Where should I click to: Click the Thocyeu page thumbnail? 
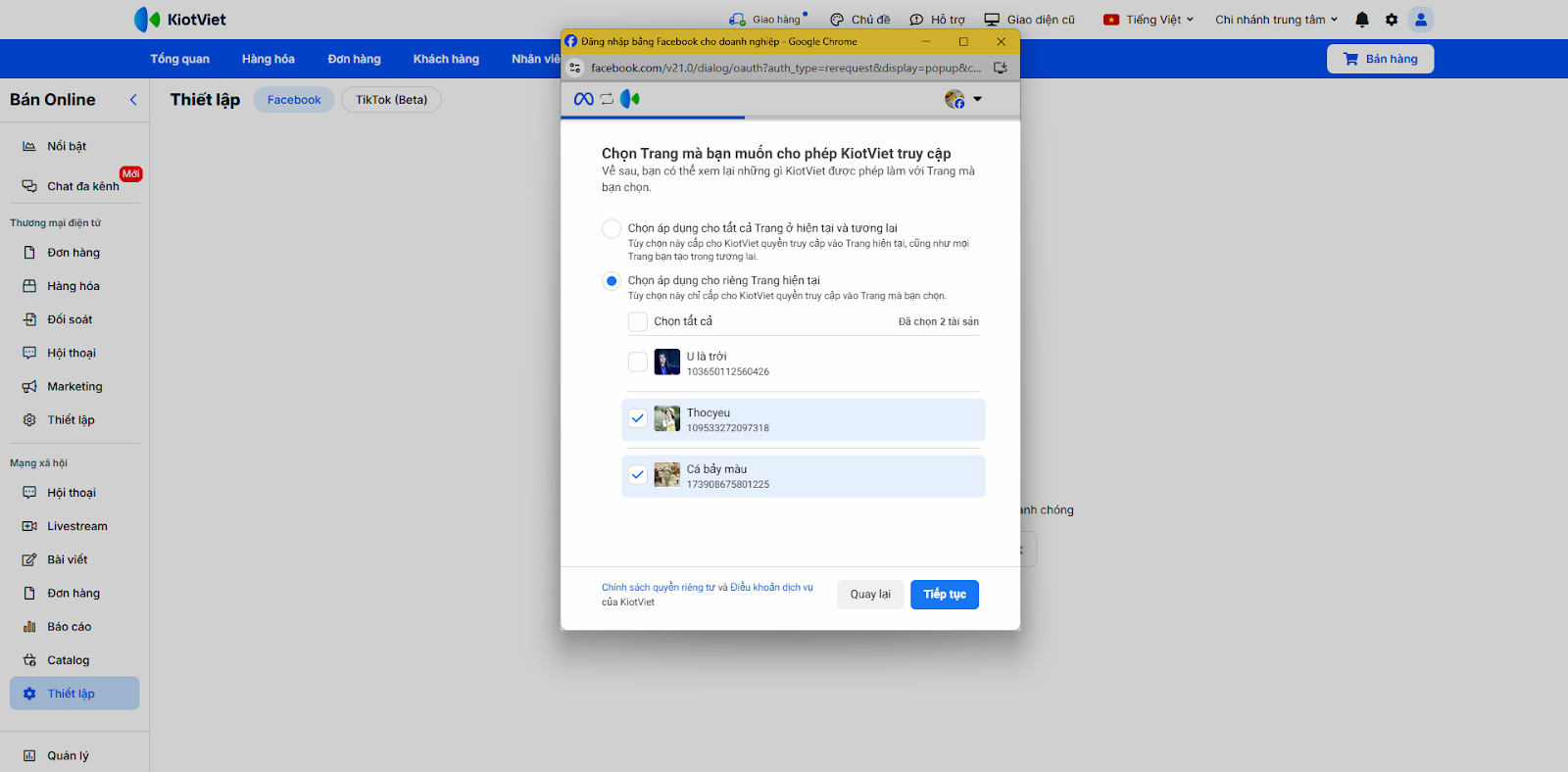click(x=667, y=418)
